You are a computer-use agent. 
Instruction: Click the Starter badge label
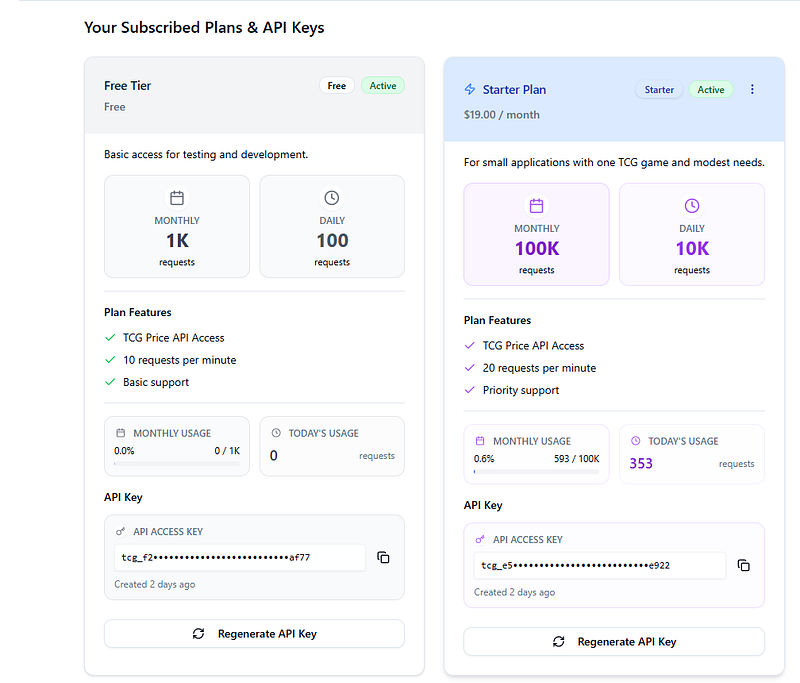pyautogui.click(x=659, y=90)
